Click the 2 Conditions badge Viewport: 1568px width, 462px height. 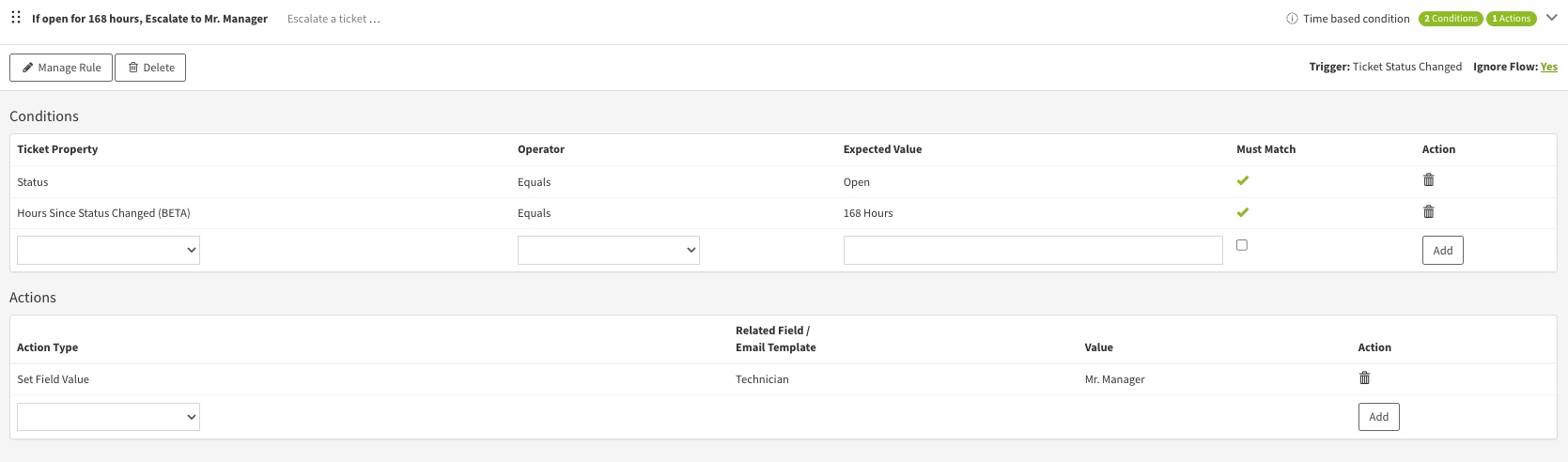point(1451,19)
